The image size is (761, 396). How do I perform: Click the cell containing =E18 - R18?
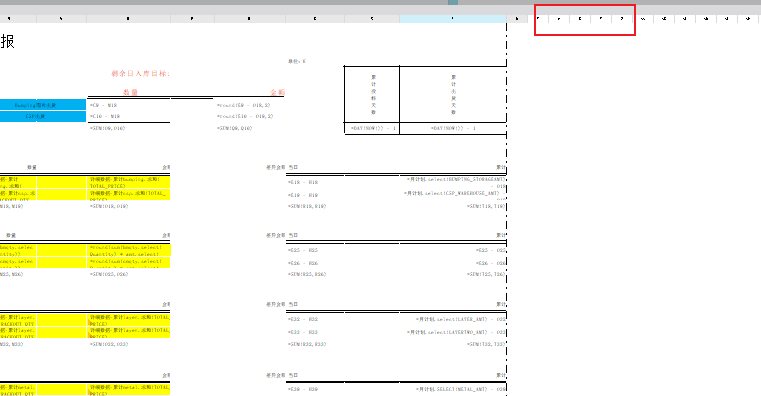315,182
